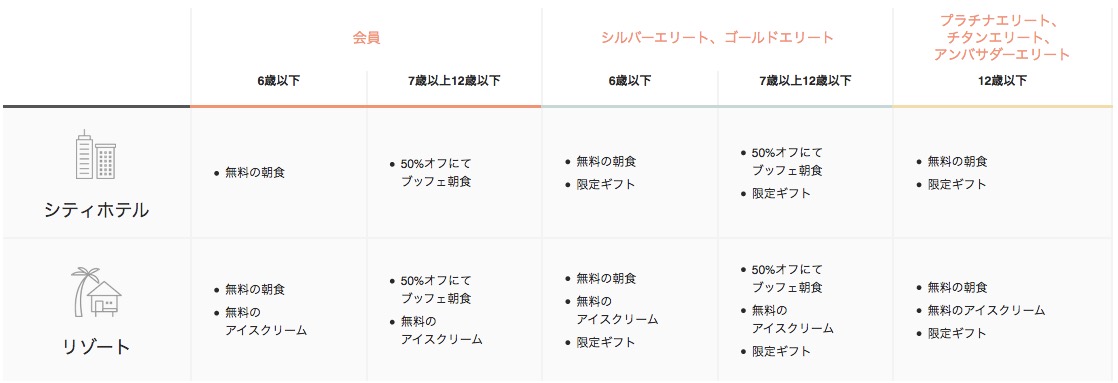This screenshot has width=1118, height=383.
Task: Click 50%オフにてブッフェ朝食 in member city hotel row
Action: click(x=436, y=173)
